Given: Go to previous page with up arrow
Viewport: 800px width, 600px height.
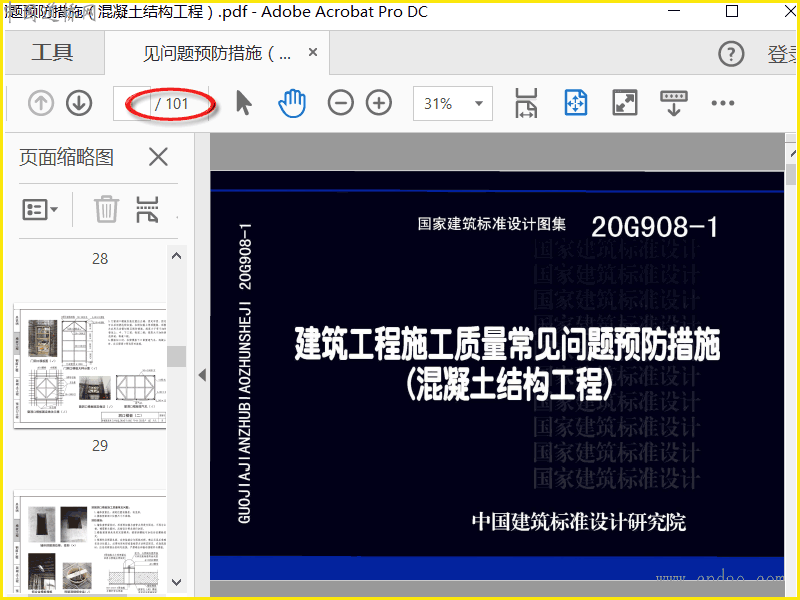Looking at the screenshot, I should pyautogui.click(x=41, y=104).
